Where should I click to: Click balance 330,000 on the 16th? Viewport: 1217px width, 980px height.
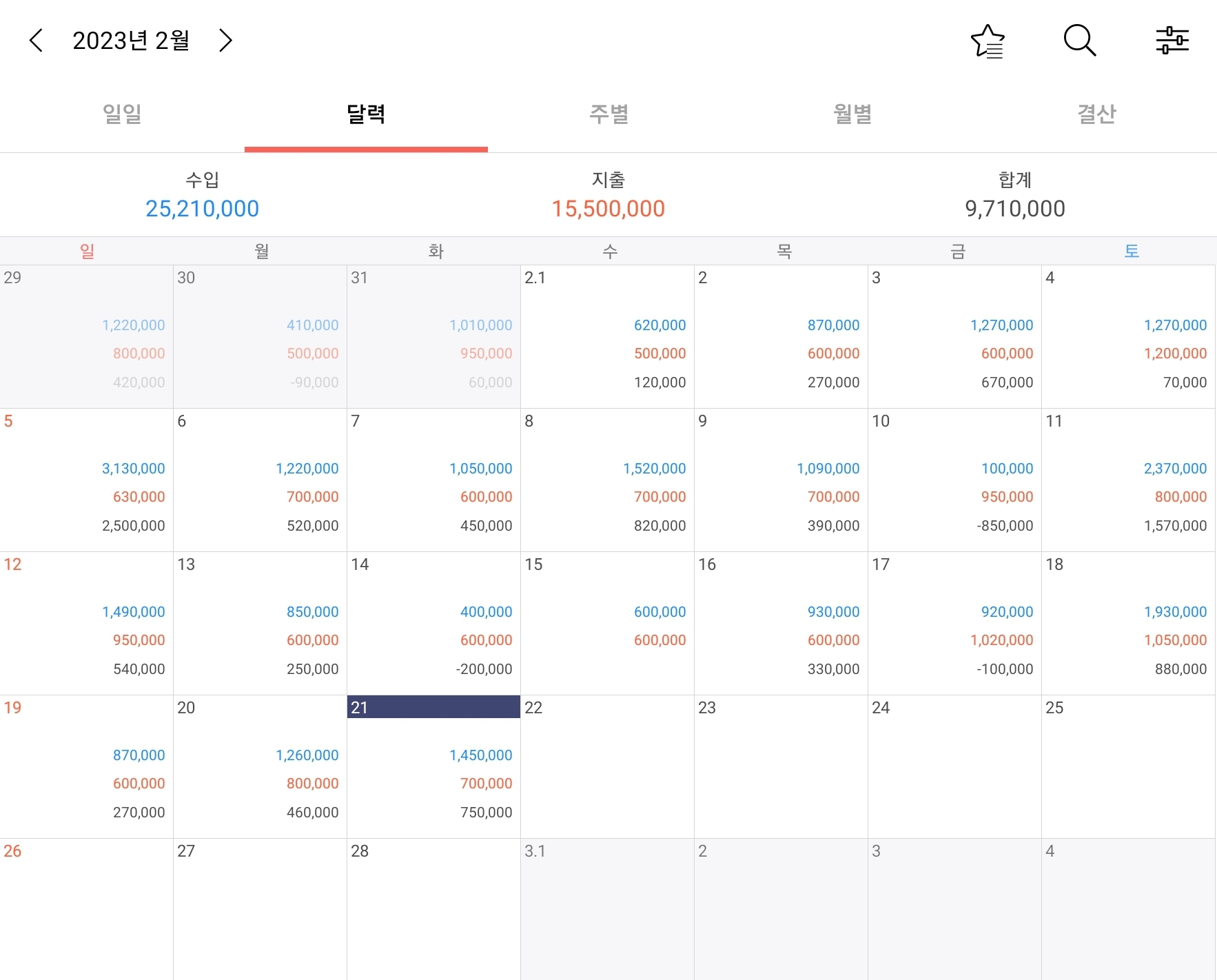[x=834, y=669]
